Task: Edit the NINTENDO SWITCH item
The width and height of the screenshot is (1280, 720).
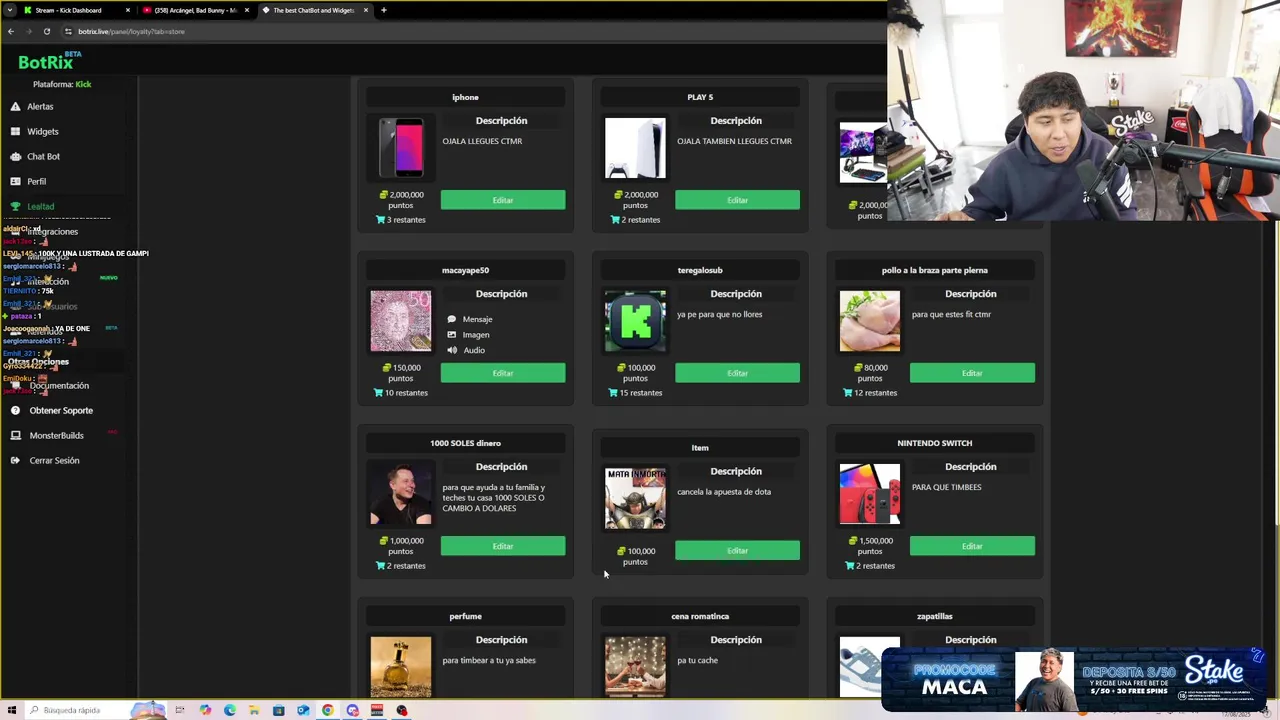Action: tap(972, 546)
